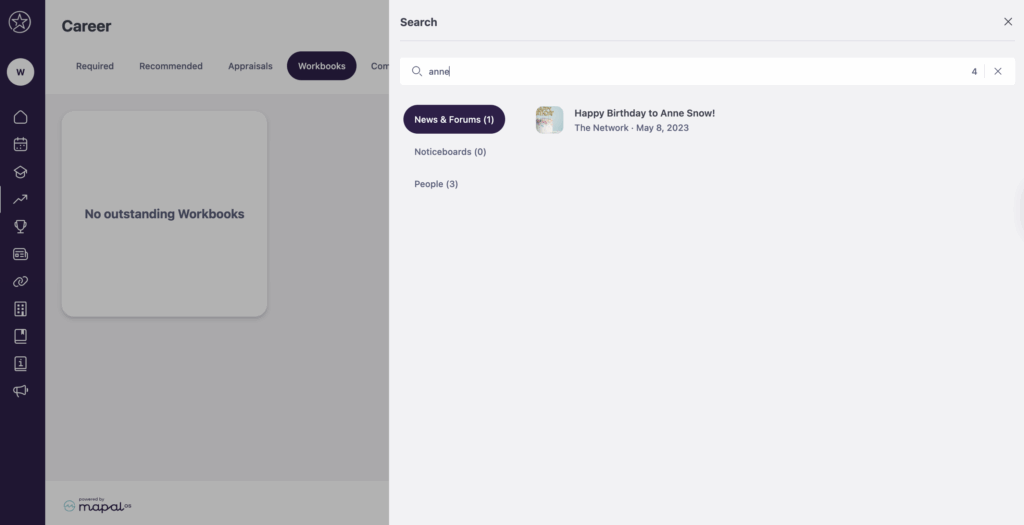The width and height of the screenshot is (1024, 525).
Task: Click the birthday post thumbnail image
Action: click(x=549, y=120)
